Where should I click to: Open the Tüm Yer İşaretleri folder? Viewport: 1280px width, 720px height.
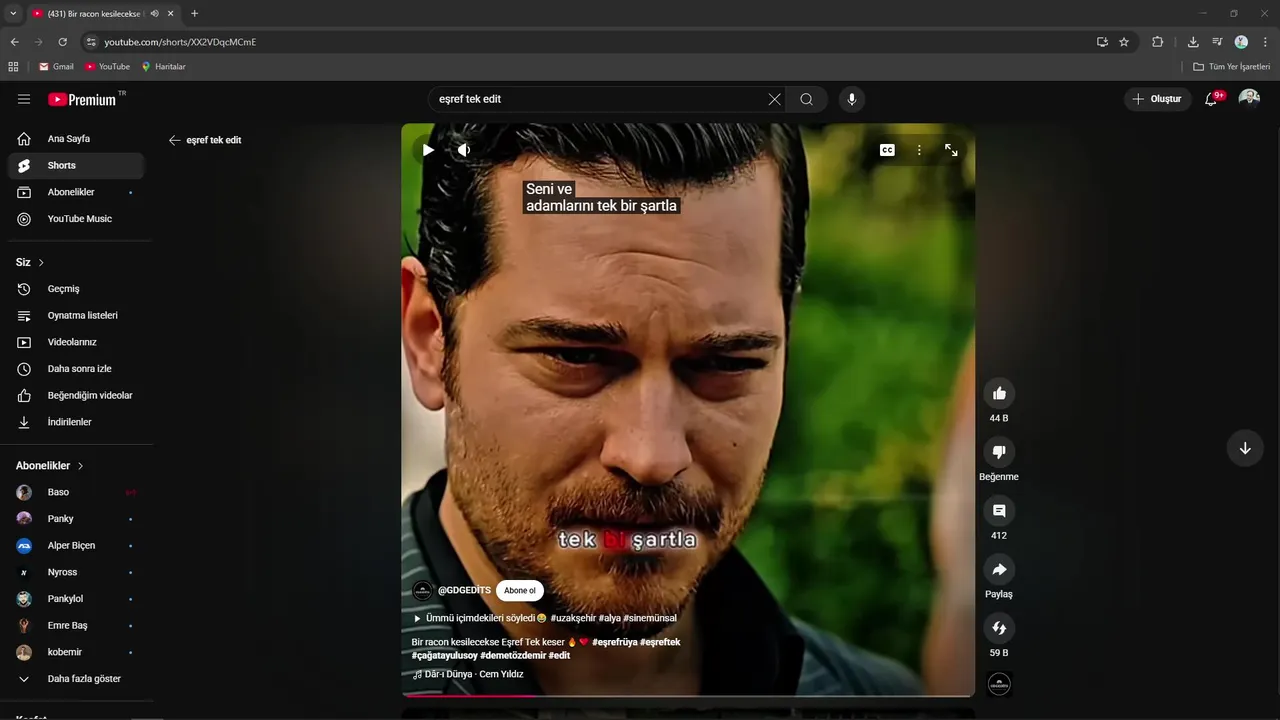point(1232,67)
